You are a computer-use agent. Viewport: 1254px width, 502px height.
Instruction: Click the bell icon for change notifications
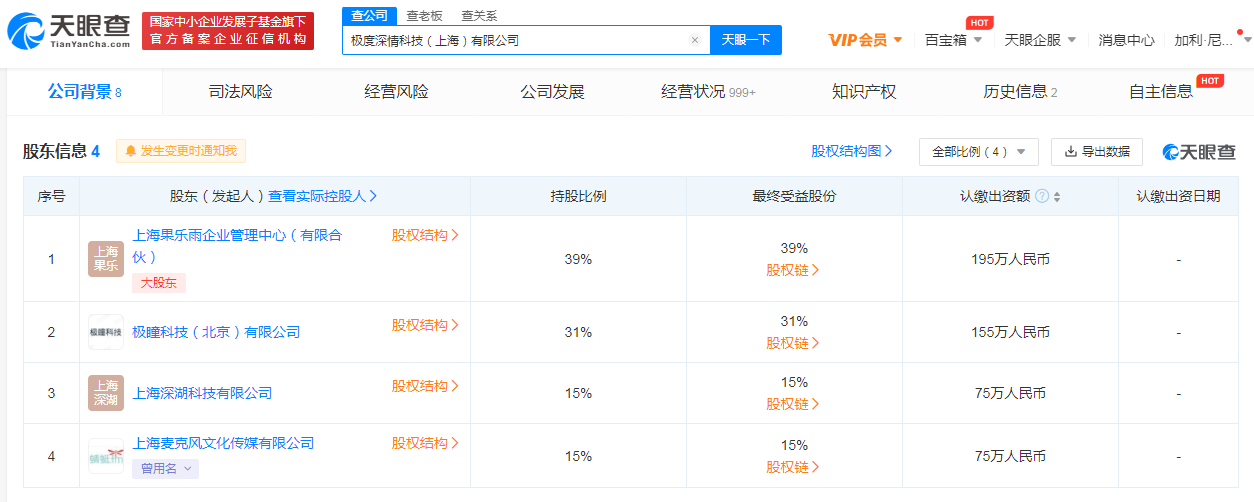pos(130,151)
